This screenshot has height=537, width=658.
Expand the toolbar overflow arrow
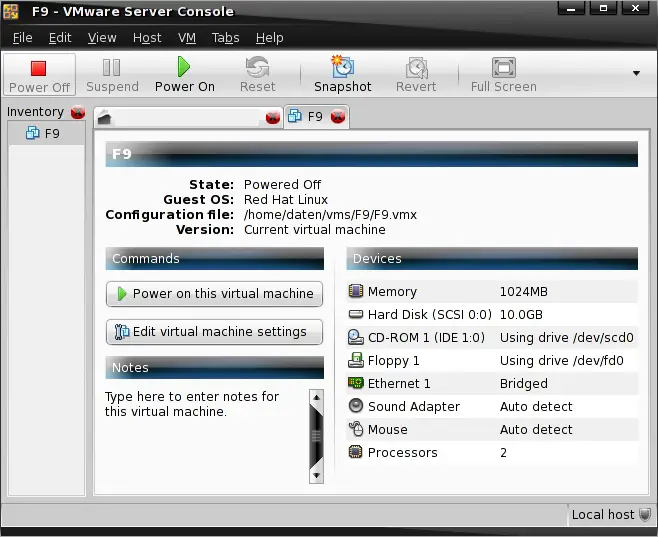coord(636,73)
